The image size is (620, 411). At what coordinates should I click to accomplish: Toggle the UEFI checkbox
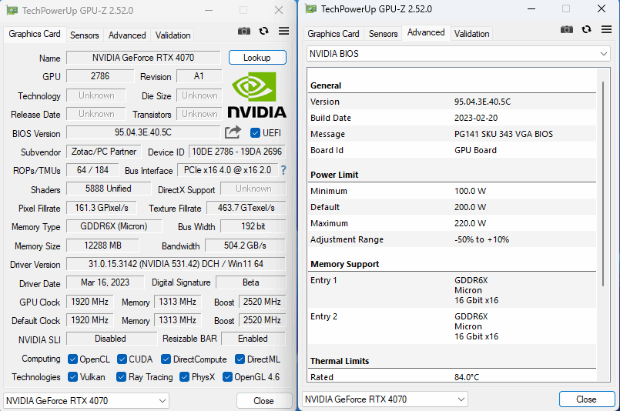255,133
